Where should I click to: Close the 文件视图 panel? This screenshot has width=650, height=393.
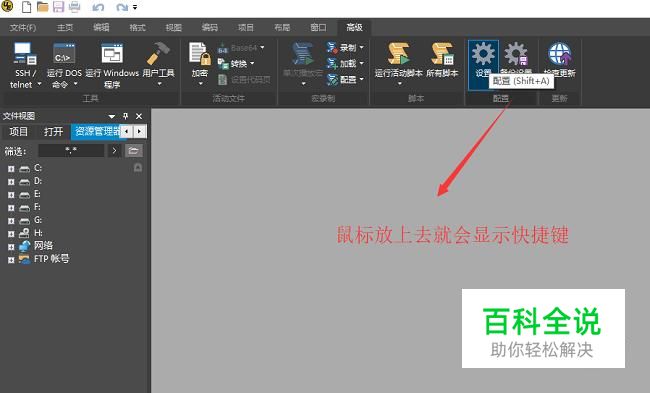coord(139,116)
